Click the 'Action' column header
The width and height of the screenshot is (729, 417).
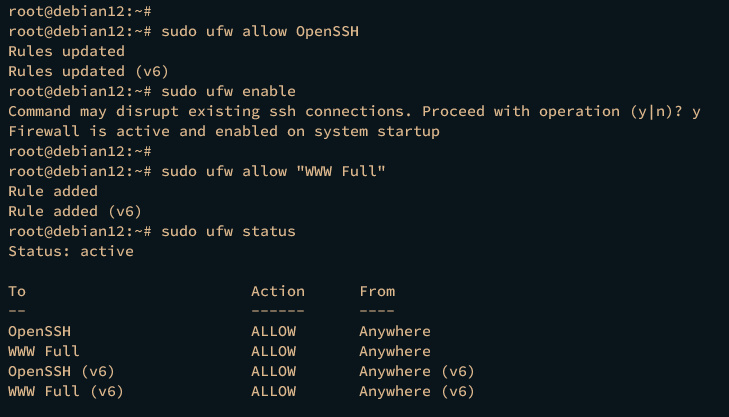click(x=278, y=291)
